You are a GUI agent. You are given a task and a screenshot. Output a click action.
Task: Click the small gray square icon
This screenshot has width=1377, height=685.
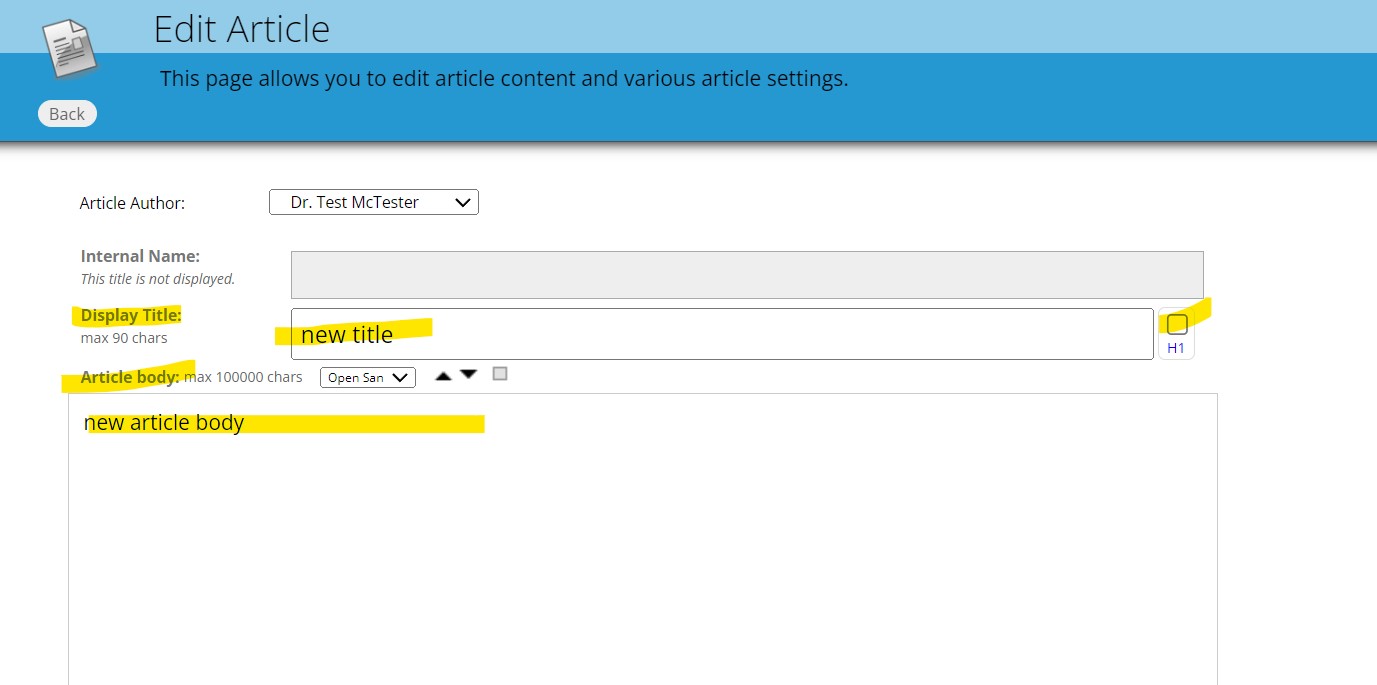[x=500, y=374]
